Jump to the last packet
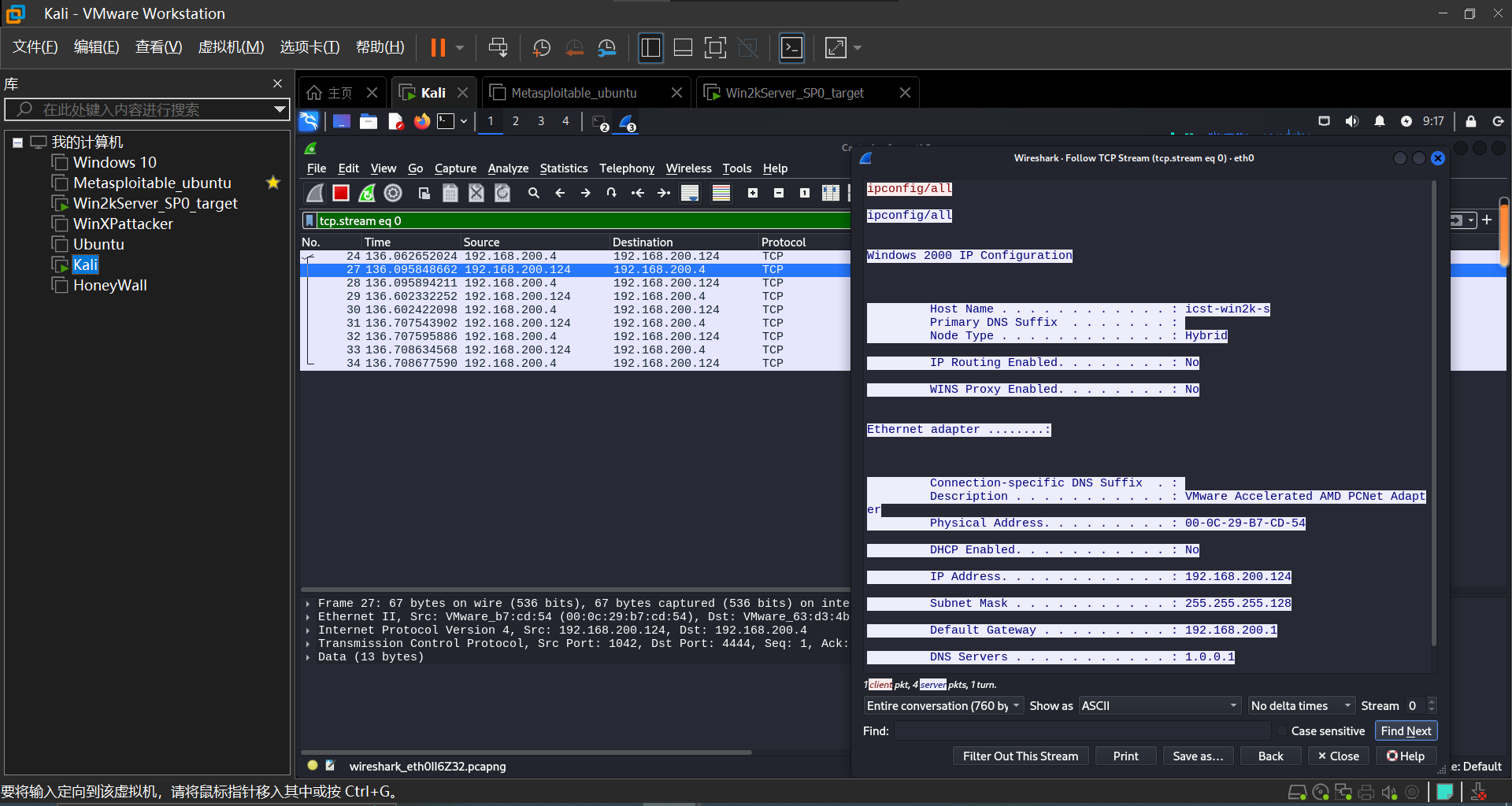1512x806 pixels. pos(664,193)
